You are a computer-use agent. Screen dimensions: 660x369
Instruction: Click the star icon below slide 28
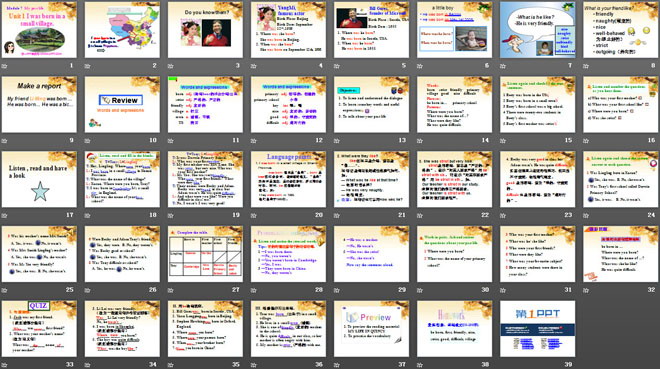[x=254, y=290]
